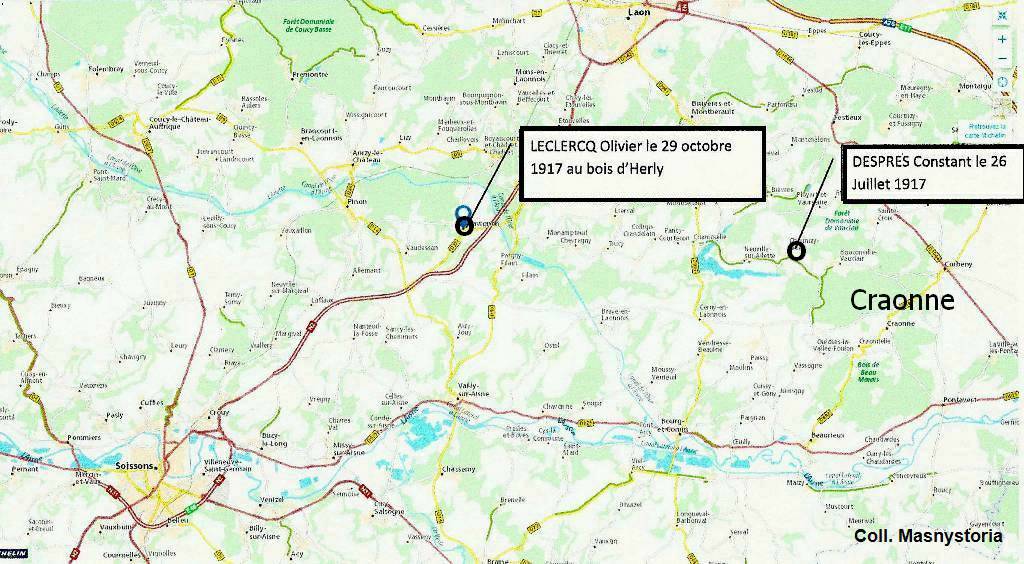Click the Bois de Beau Marais label
1024x564 pixels.
pyautogui.click(x=869, y=372)
